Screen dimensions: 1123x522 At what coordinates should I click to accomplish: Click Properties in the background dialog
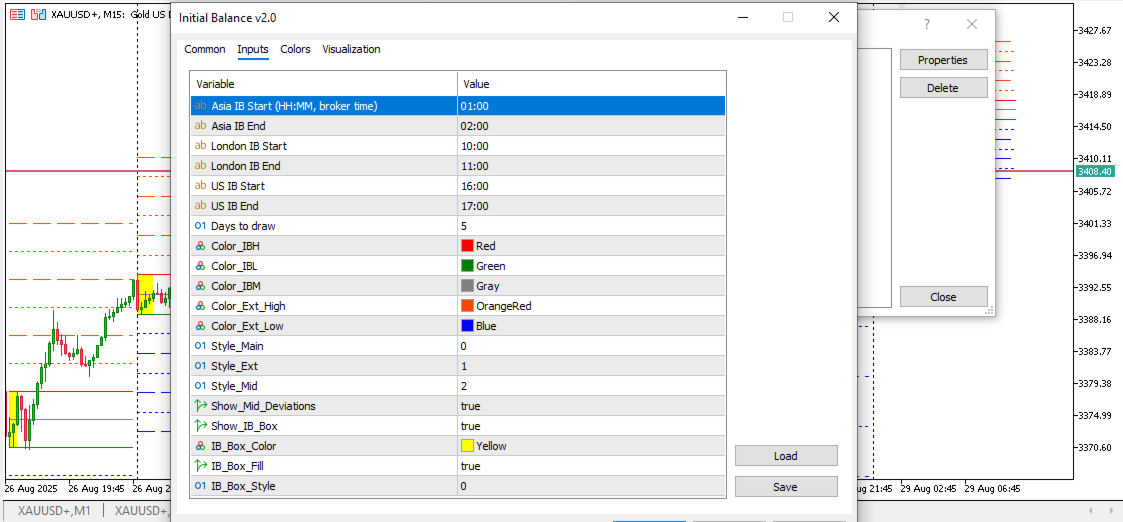click(943, 60)
